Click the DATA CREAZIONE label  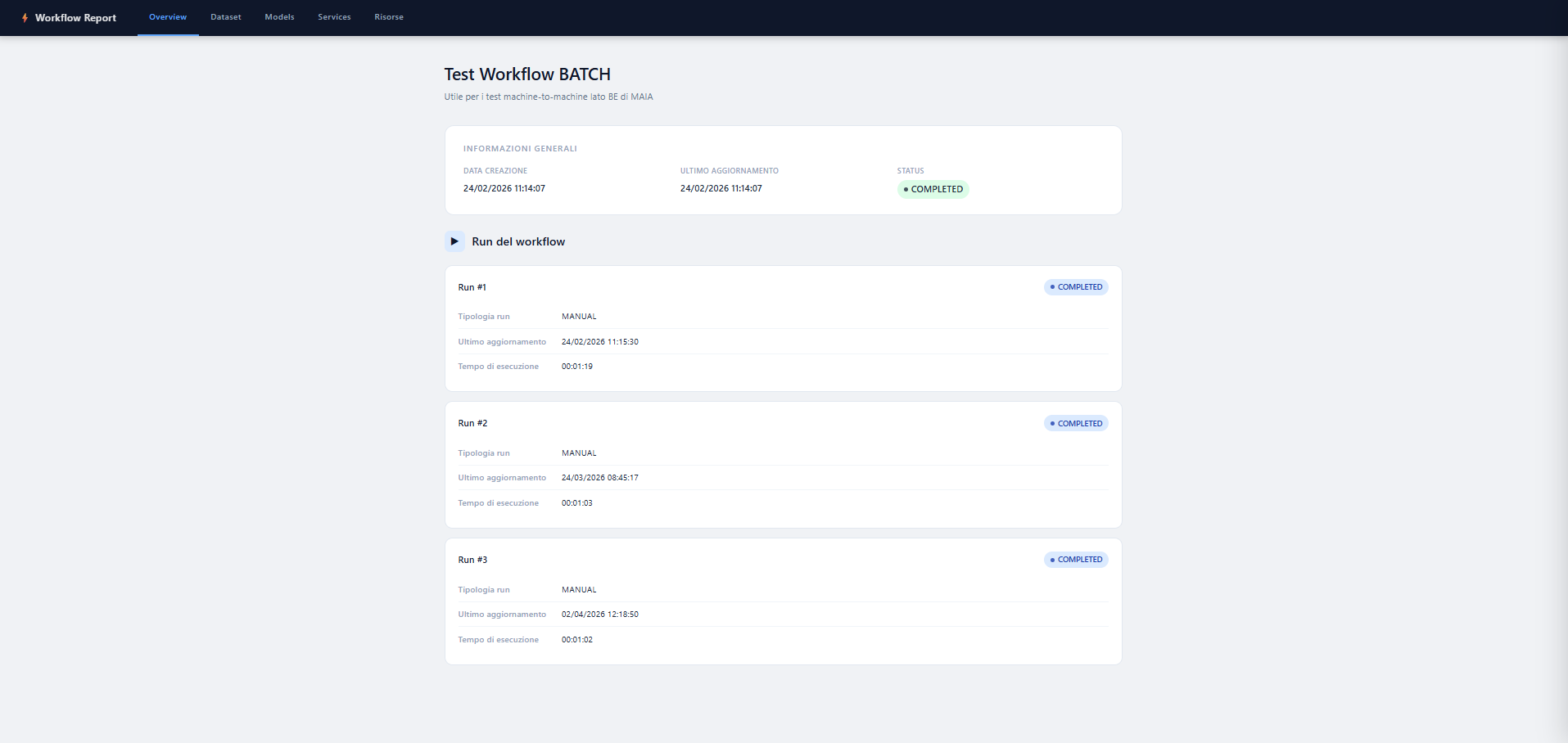click(x=495, y=171)
